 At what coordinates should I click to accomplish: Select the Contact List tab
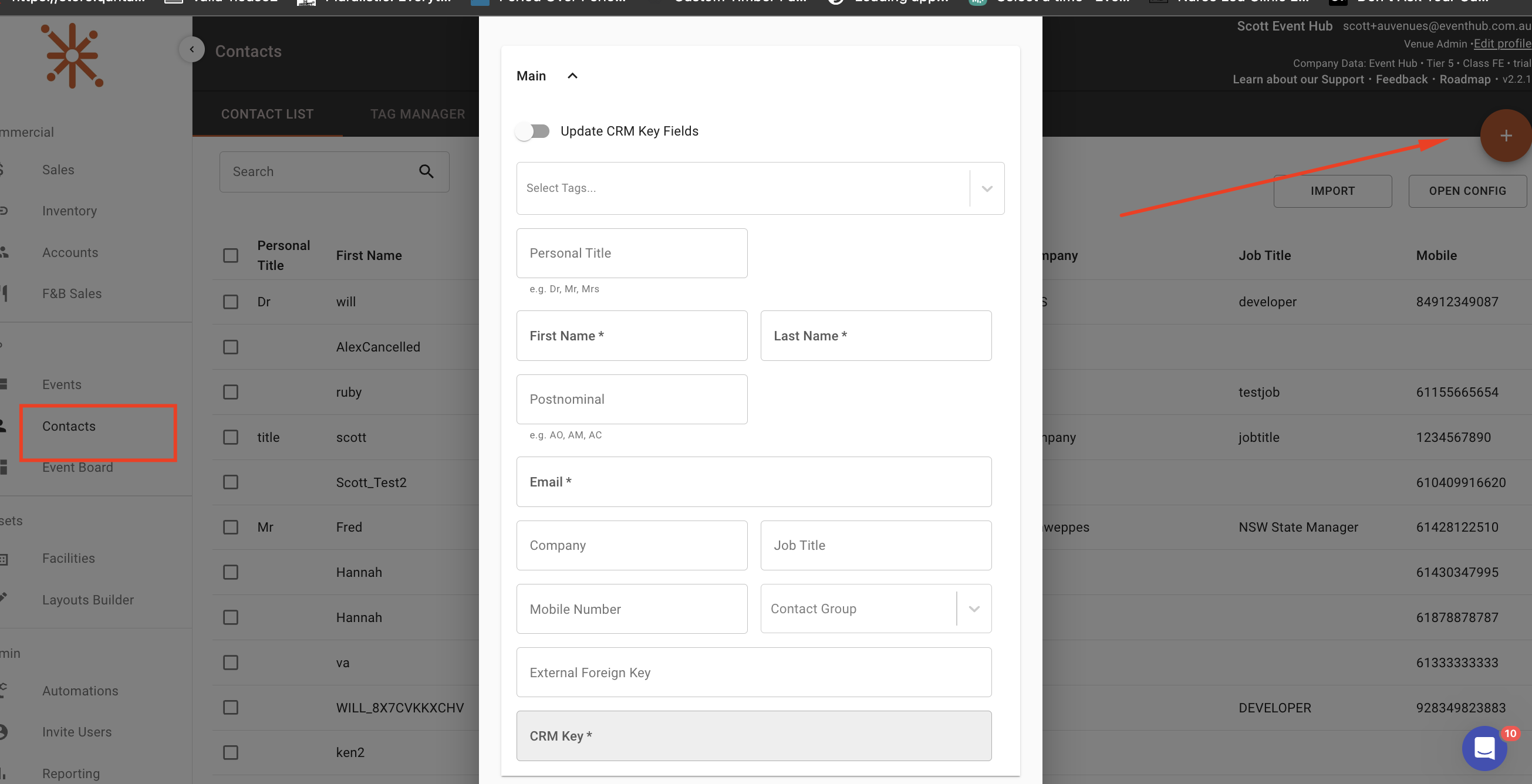click(x=267, y=114)
